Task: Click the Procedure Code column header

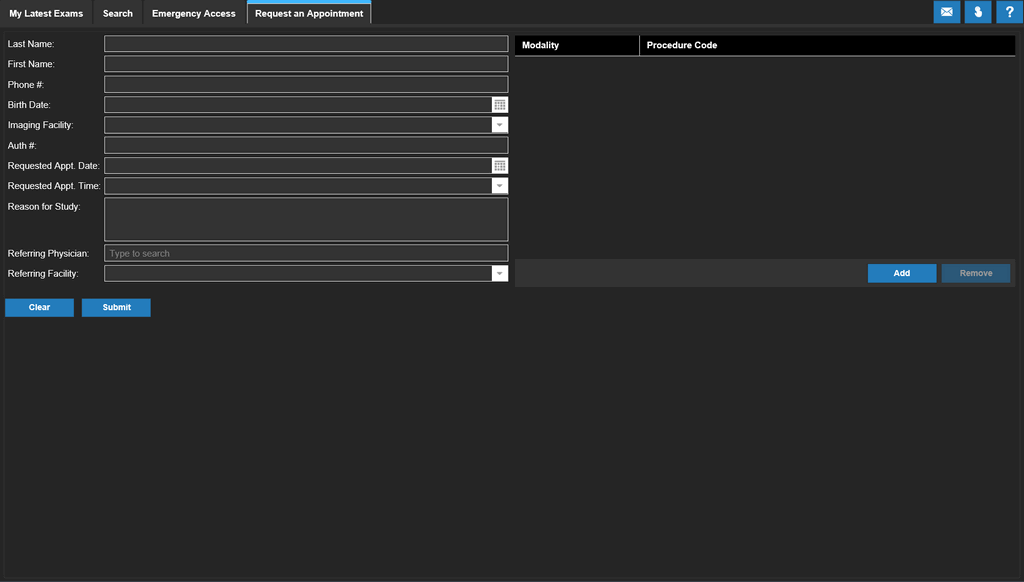Action: [x=682, y=46]
